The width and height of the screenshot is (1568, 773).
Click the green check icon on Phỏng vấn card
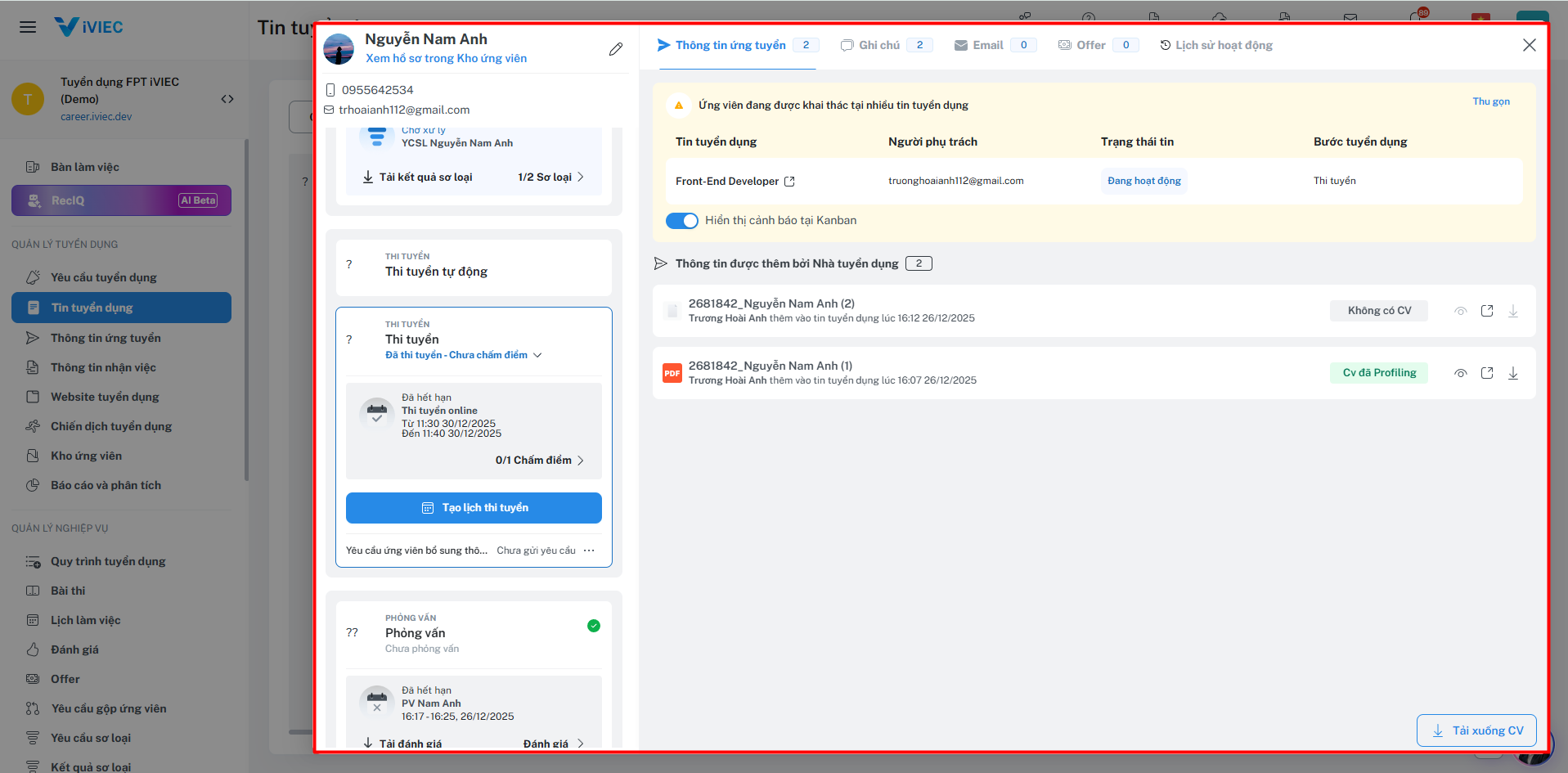pos(594,626)
